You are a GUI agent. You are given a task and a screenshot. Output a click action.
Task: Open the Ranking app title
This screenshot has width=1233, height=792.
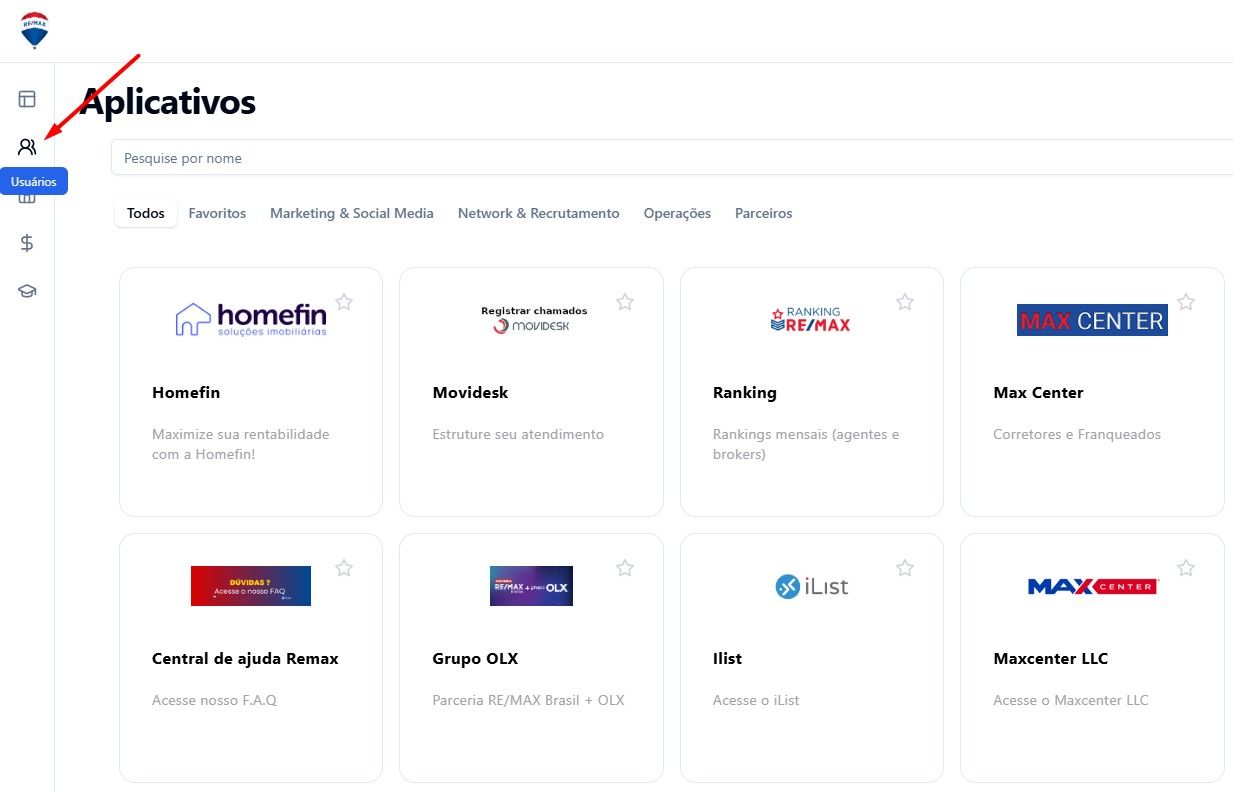(745, 393)
